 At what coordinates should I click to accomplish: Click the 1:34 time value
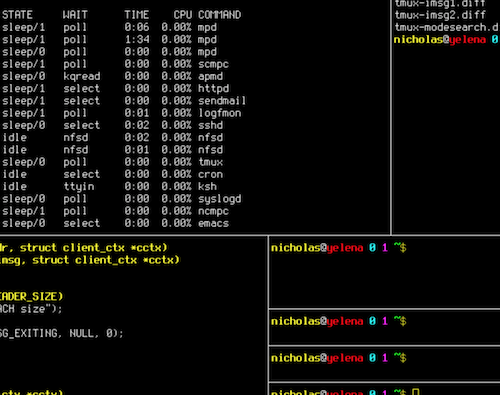point(137,40)
